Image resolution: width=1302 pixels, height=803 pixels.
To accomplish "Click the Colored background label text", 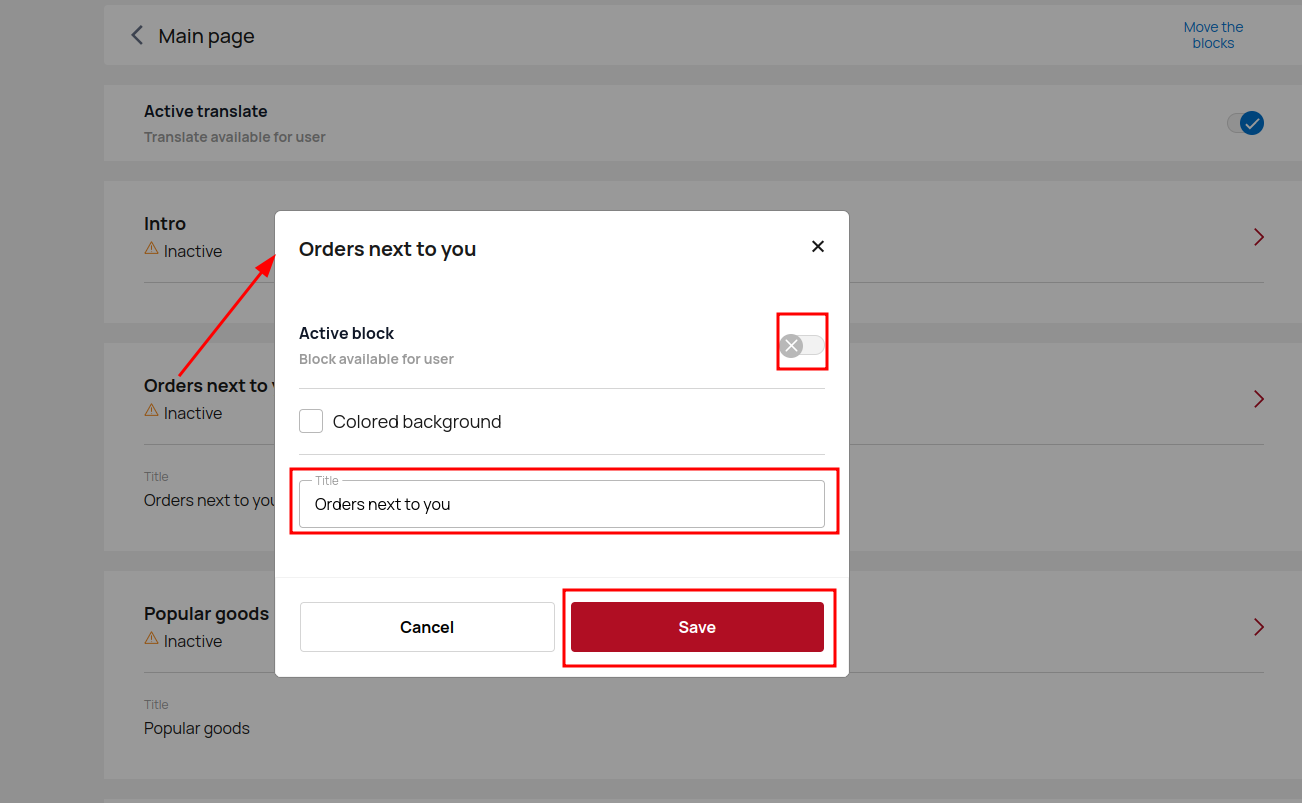I will 417,422.
